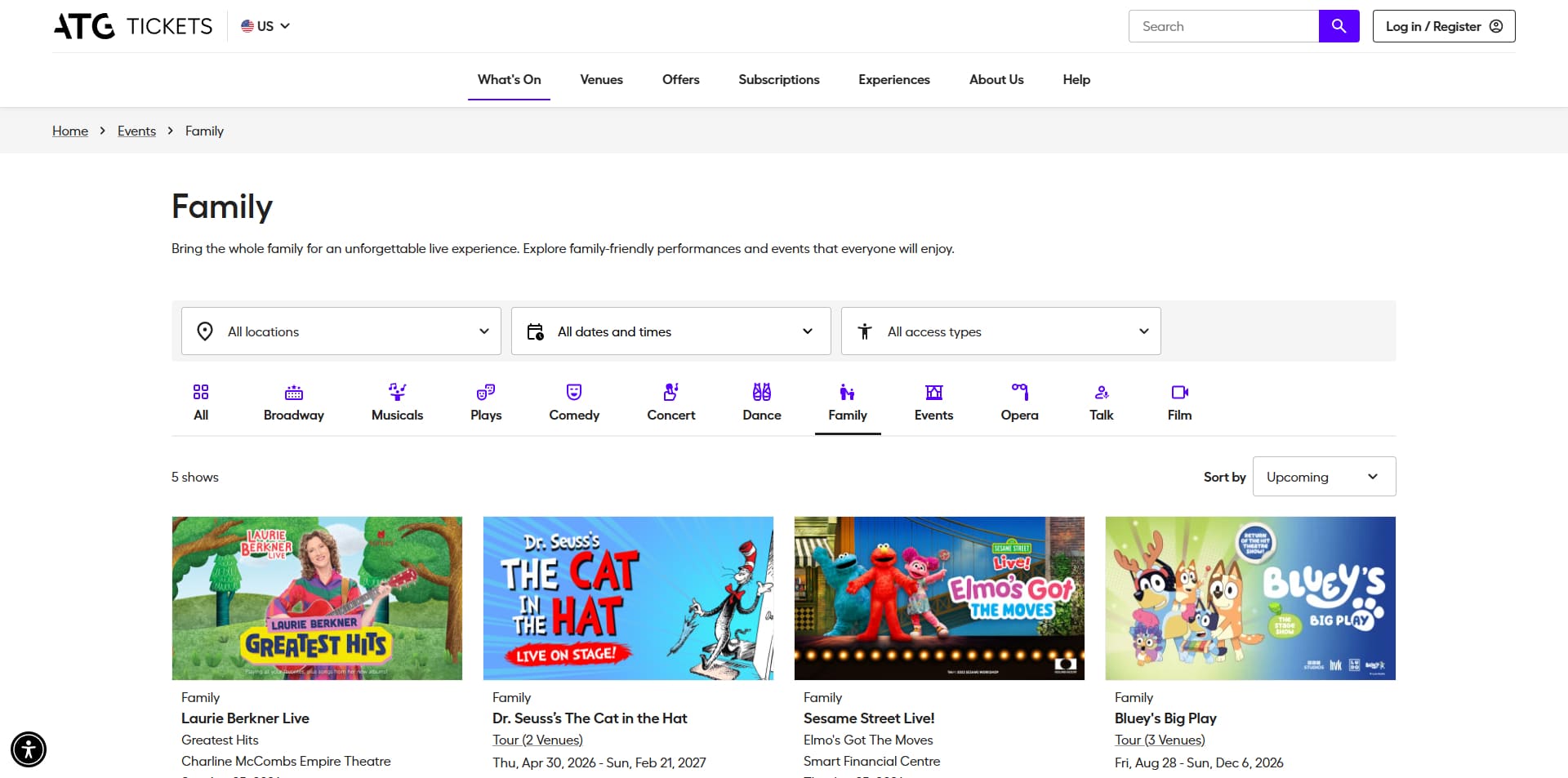Open the Laurie Berkner Greatest Hits poster
The height and width of the screenshot is (778, 1568).
tap(317, 598)
